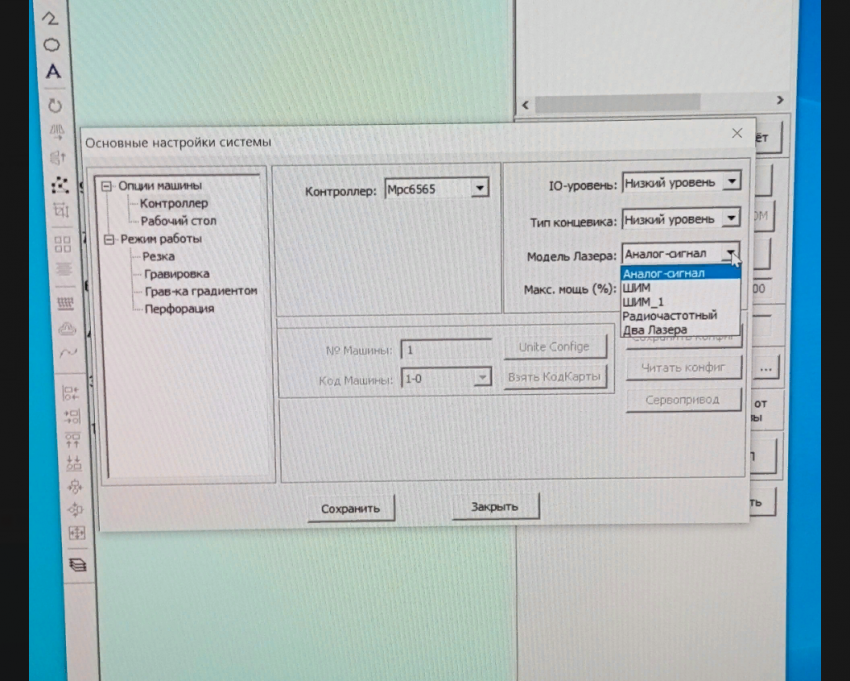
Task: Select Гравировка in the settings tree
Action: [x=176, y=273]
